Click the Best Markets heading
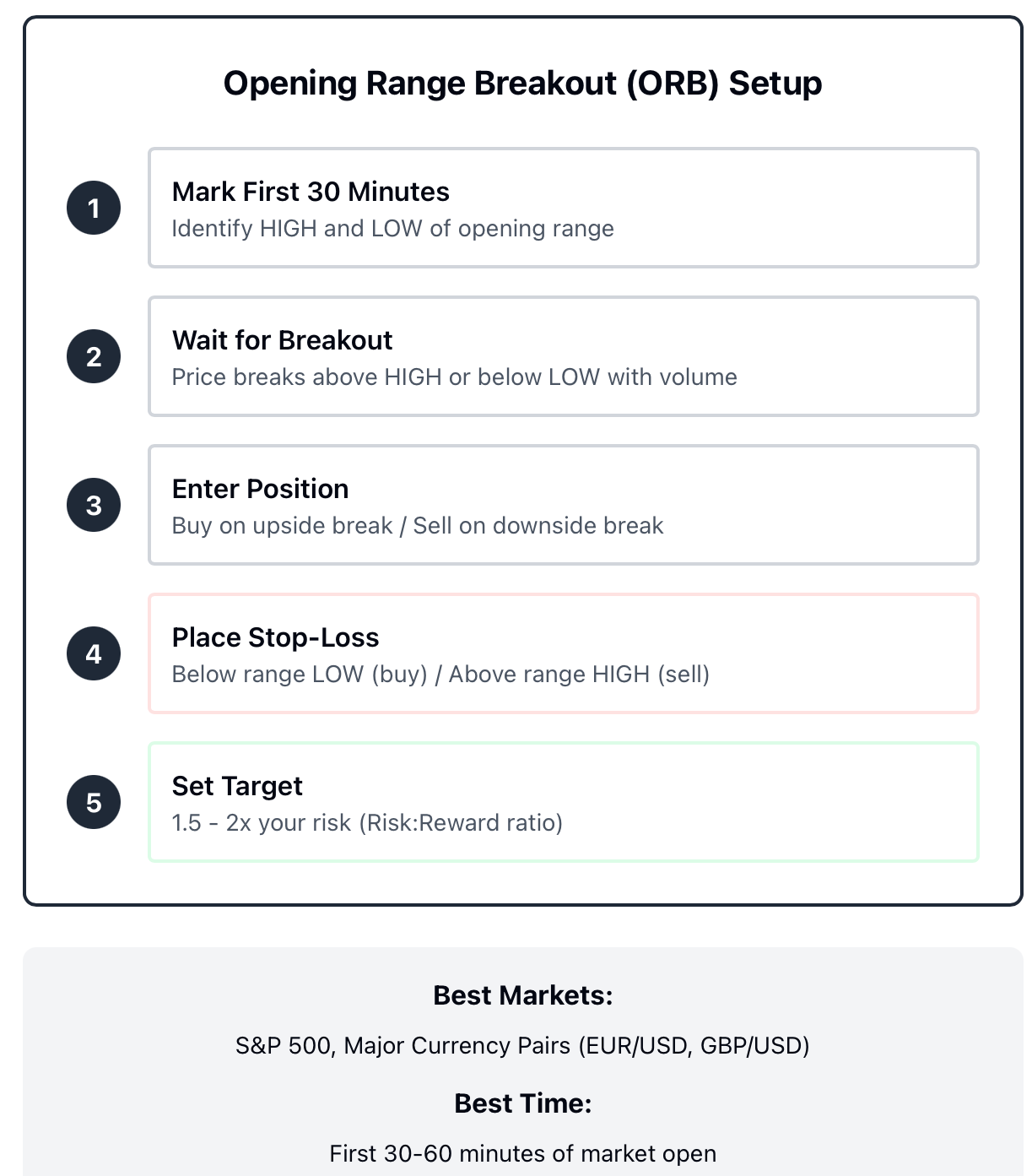1032x1176 pixels. [522, 995]
